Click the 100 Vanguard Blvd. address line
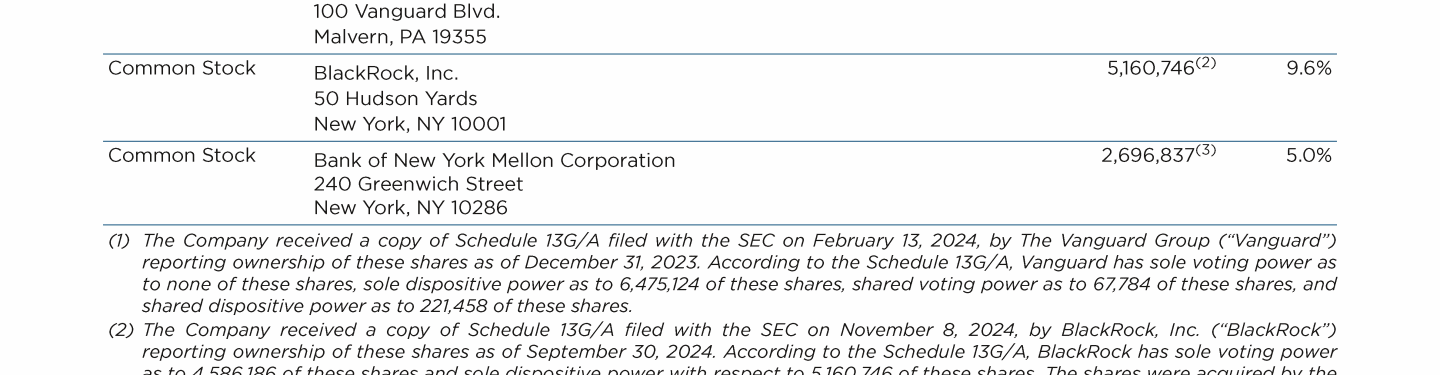The height and width of the screenshot is (375, 1440). (x=407, y=12)
